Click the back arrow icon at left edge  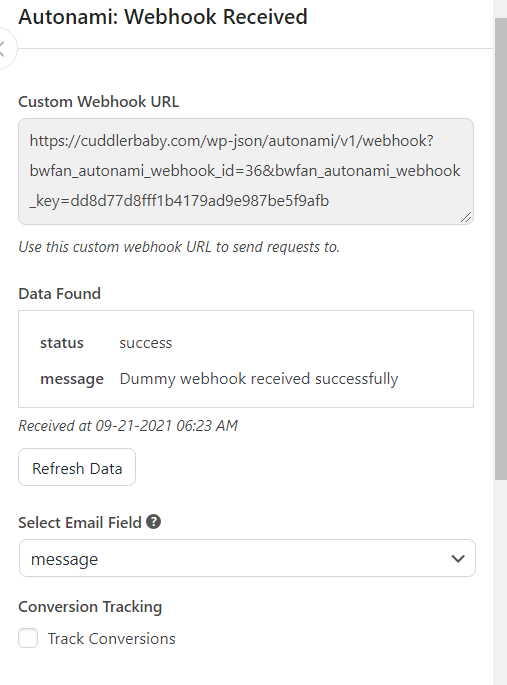pos(3,48)
